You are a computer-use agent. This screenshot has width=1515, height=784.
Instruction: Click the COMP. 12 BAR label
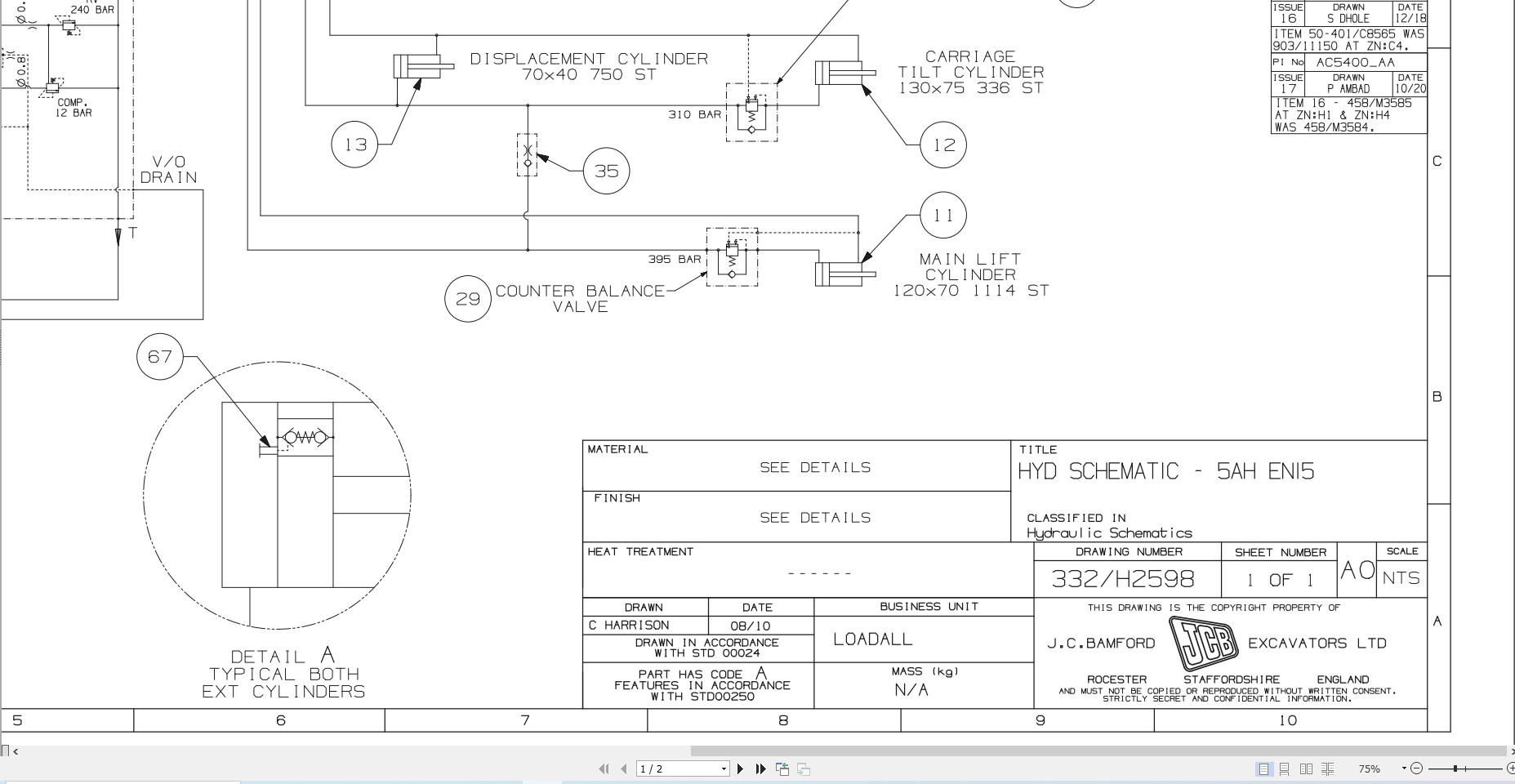74,108
